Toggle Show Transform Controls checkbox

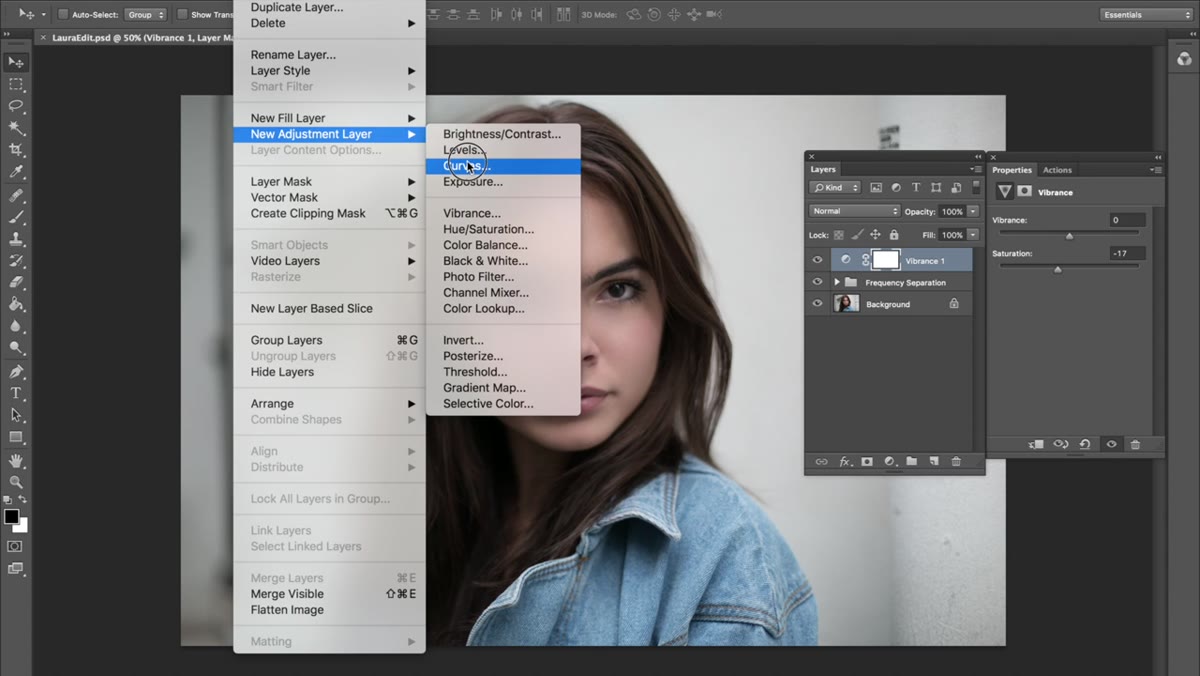point(182,15)
